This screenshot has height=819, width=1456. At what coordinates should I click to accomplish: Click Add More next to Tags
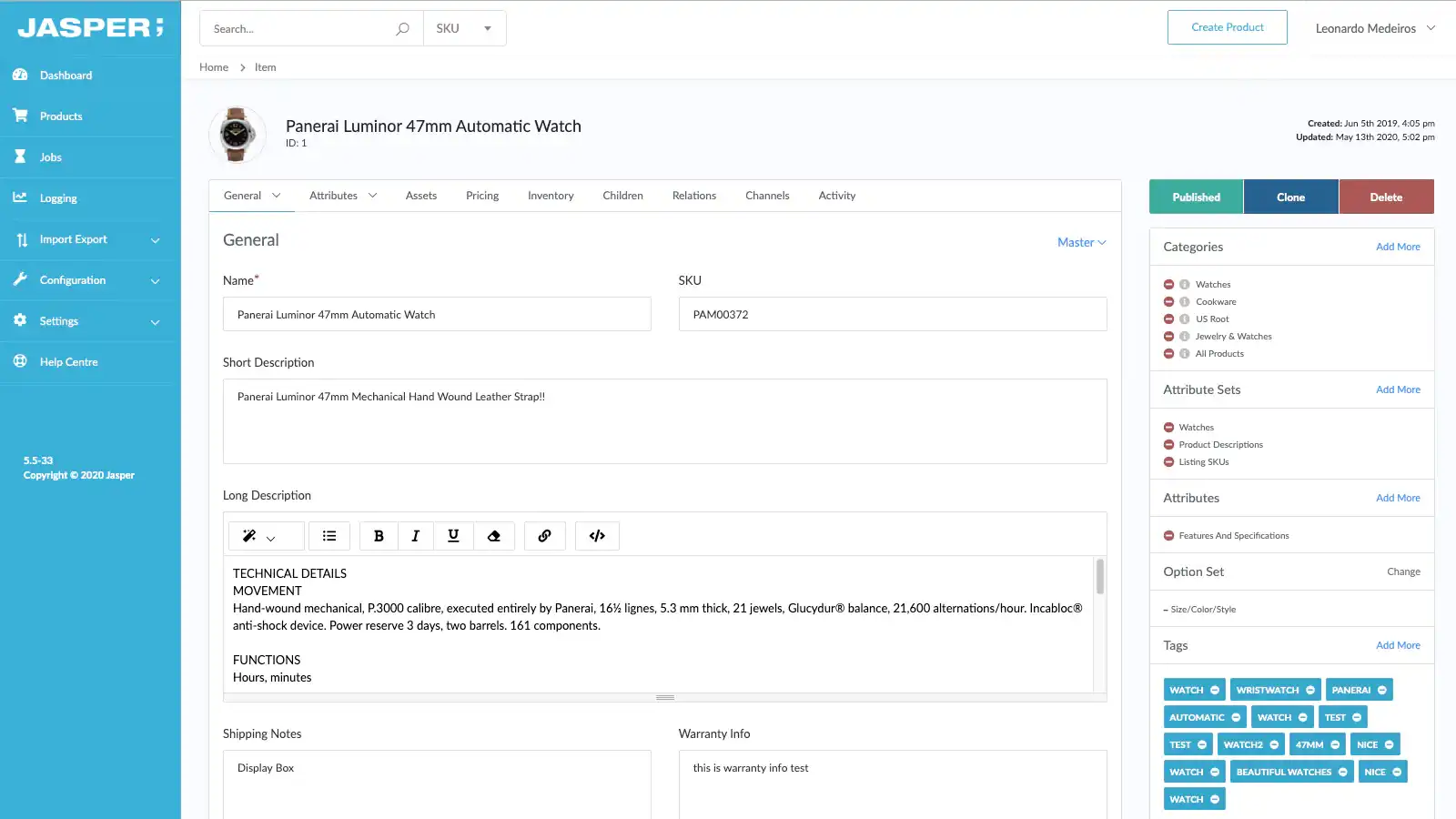pos(1398,645)
